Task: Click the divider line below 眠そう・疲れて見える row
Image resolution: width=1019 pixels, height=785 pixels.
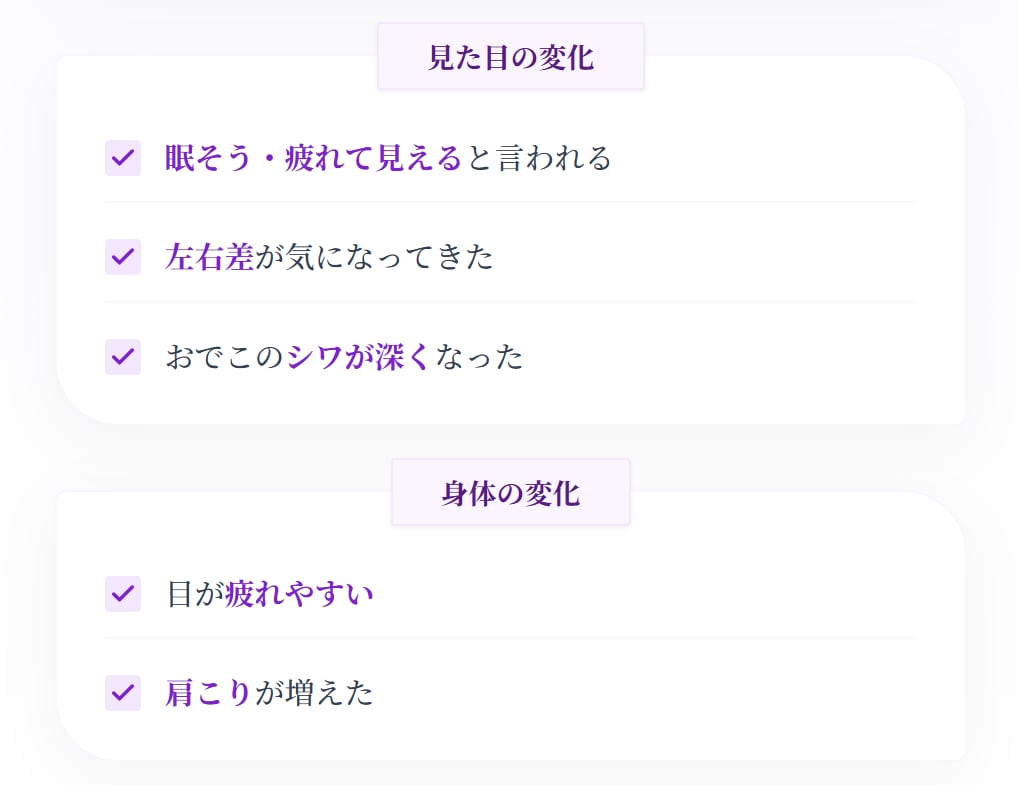Action: click(510, 202)
